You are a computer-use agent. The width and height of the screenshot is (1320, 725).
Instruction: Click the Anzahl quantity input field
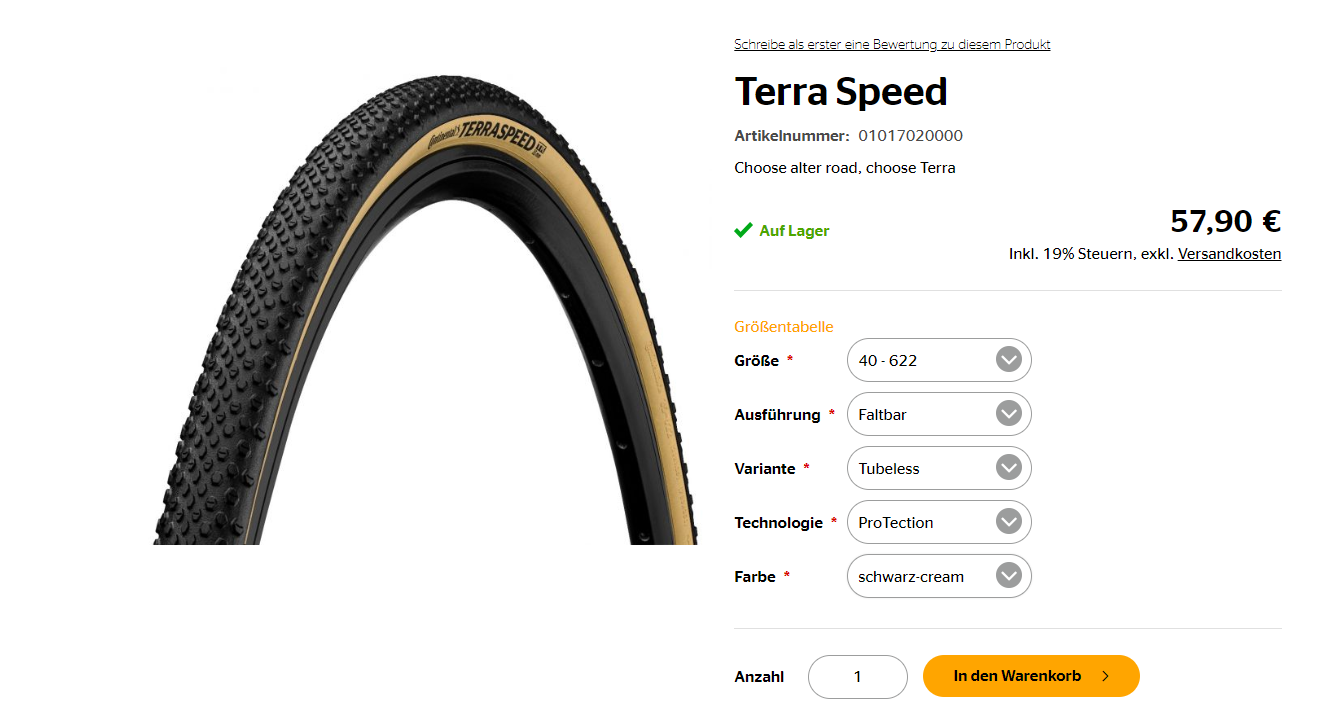coord(858,677)
